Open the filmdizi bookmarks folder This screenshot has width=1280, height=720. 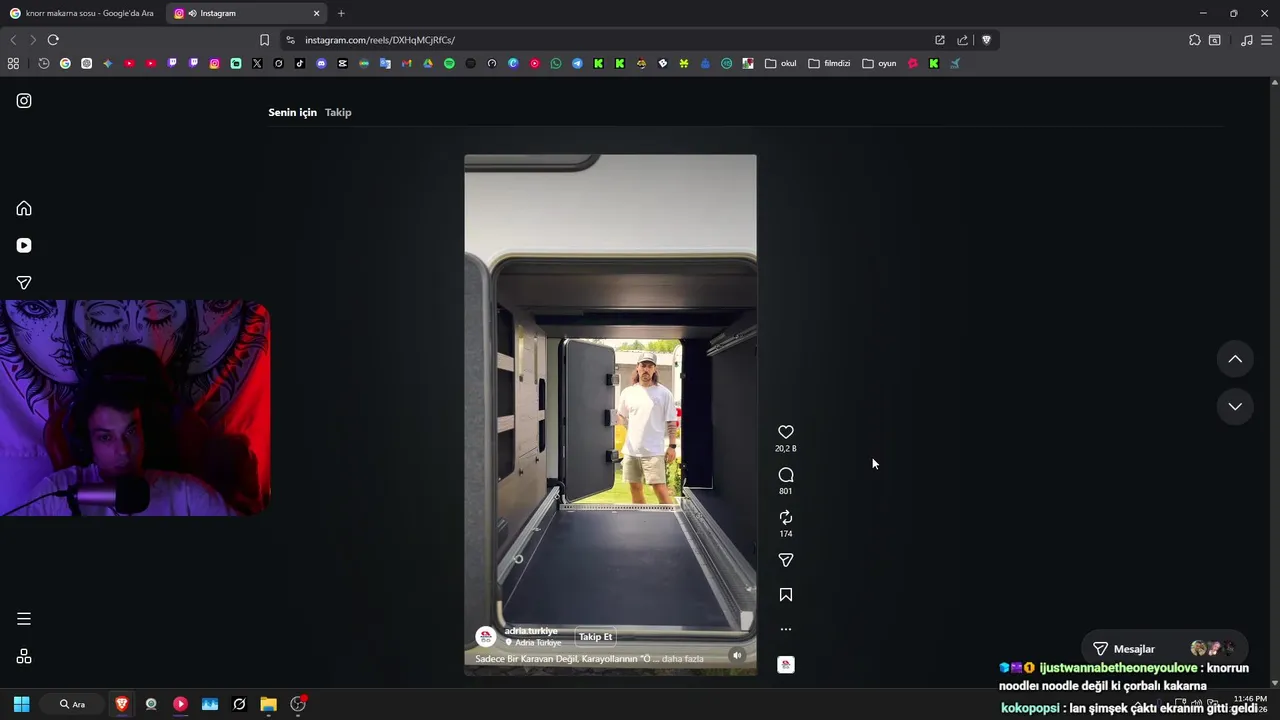[x=829, y=63]
